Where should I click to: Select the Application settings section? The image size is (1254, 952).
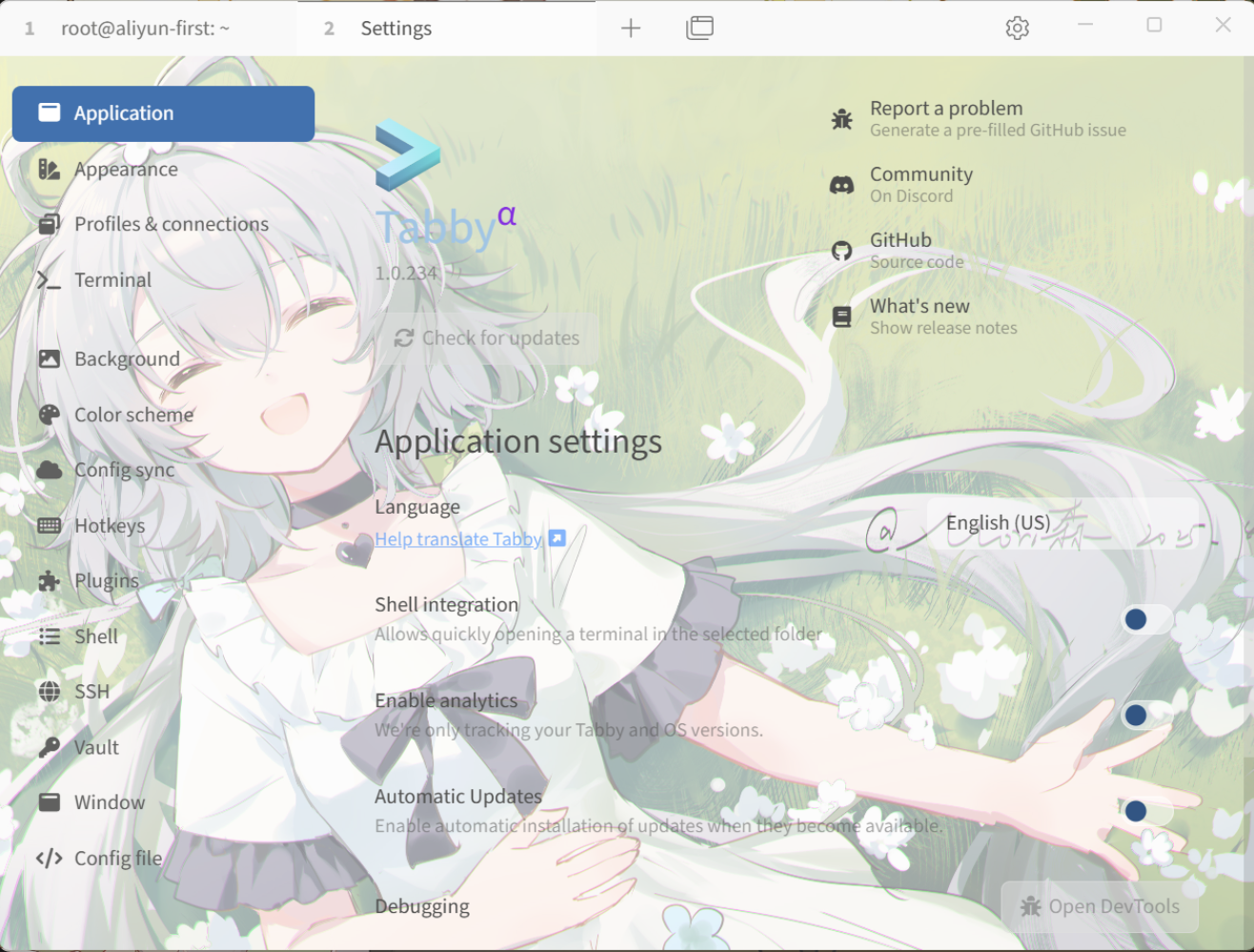click(x=163, y=113)
